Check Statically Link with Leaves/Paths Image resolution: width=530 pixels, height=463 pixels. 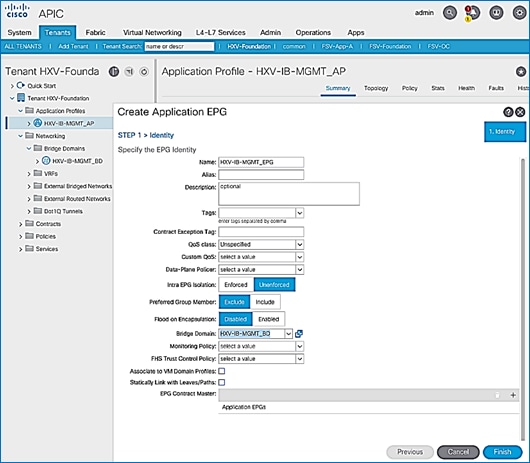click(222, 382)
